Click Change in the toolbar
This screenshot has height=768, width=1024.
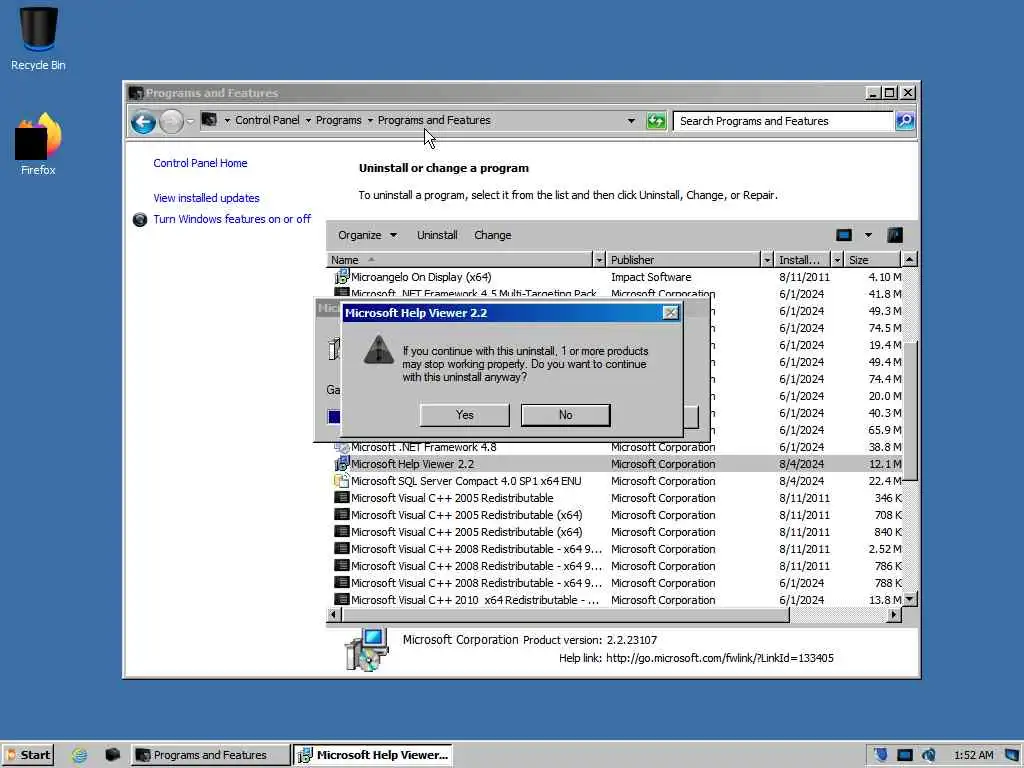pos(492,235)
